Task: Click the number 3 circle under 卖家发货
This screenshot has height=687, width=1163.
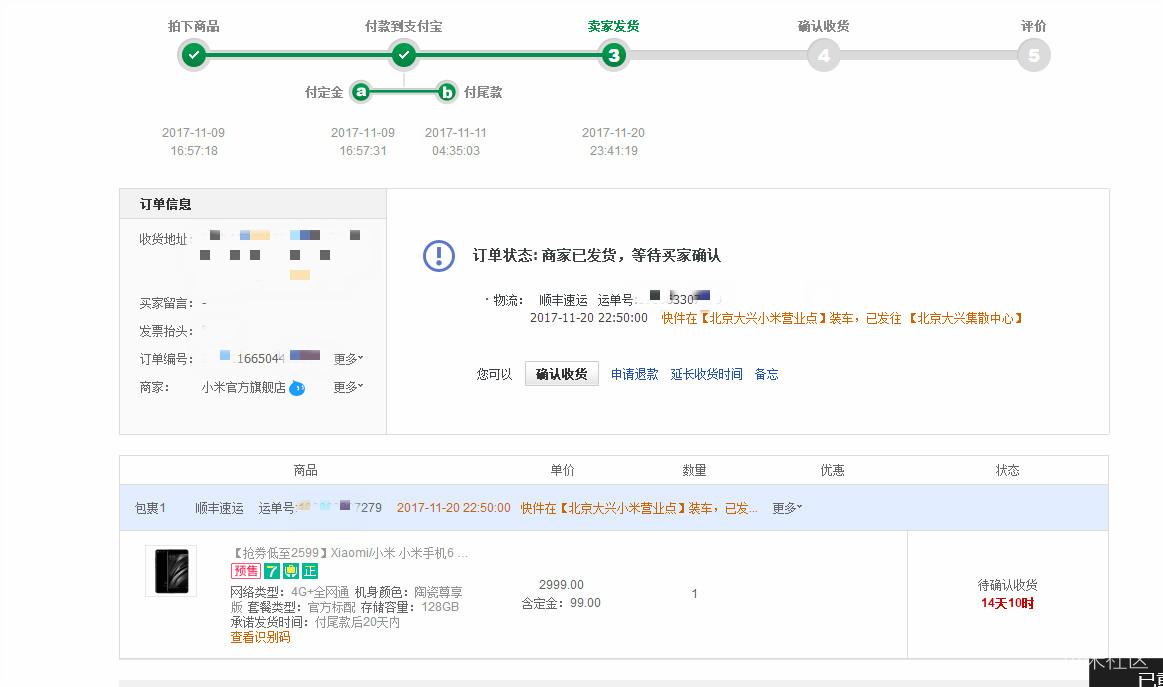Action: (x=614, y=55)
